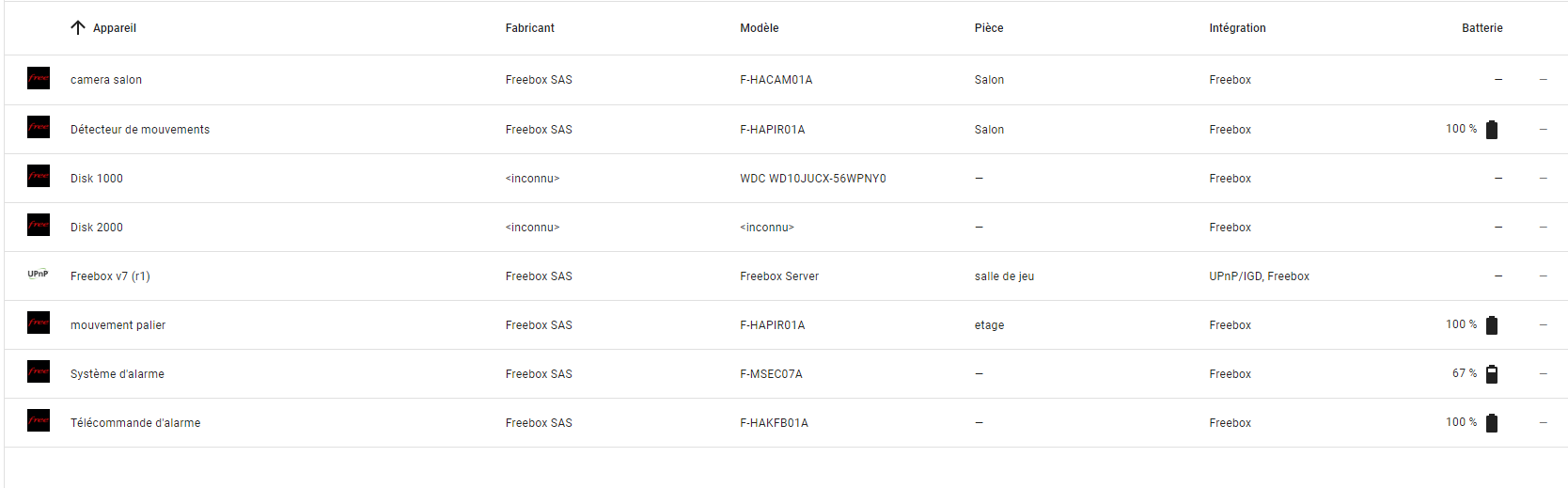1568x488 pixels.
Task: Sort table using Modèle header
Action: (x=760, y=28)
